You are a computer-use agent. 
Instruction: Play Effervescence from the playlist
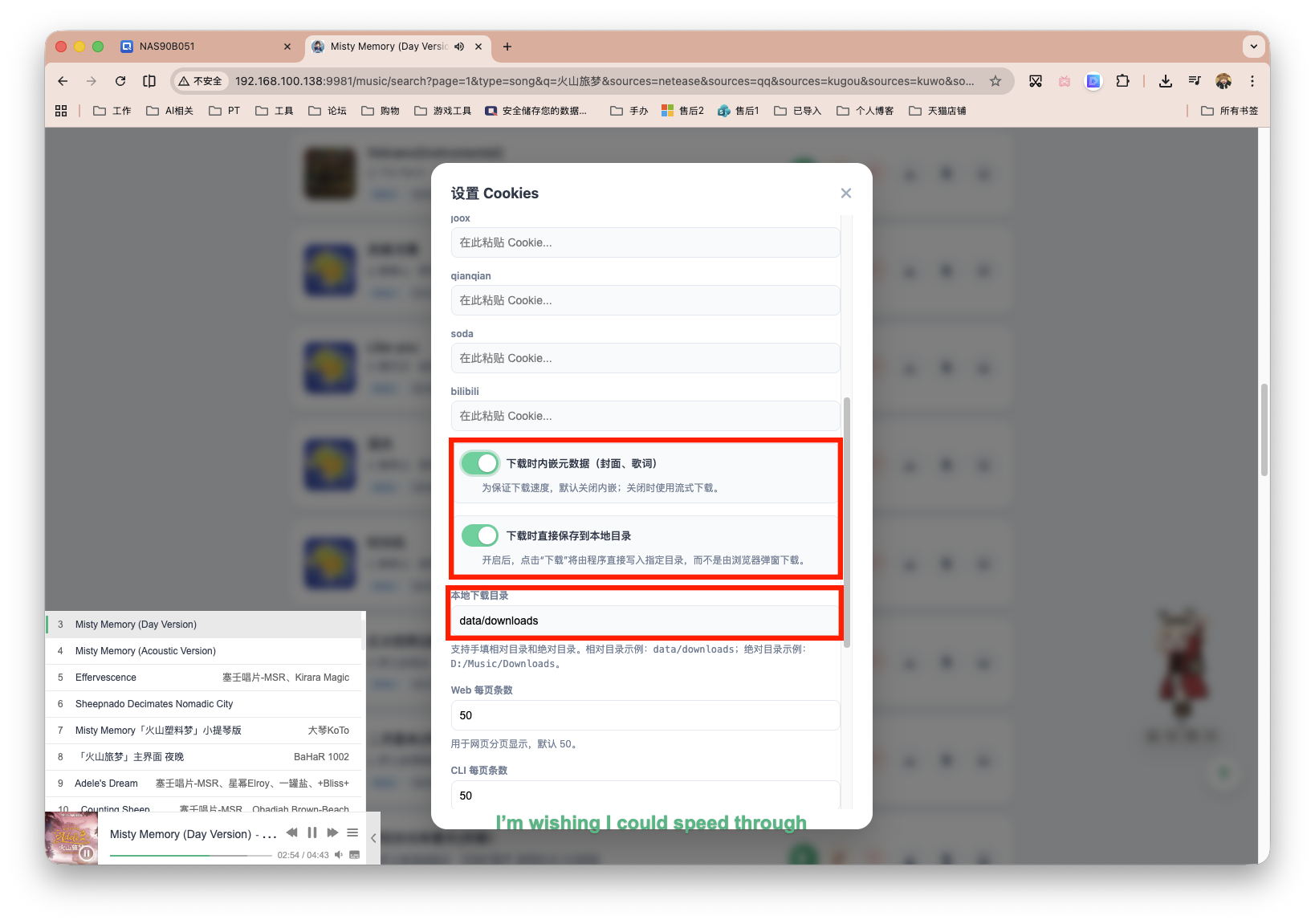106,678
